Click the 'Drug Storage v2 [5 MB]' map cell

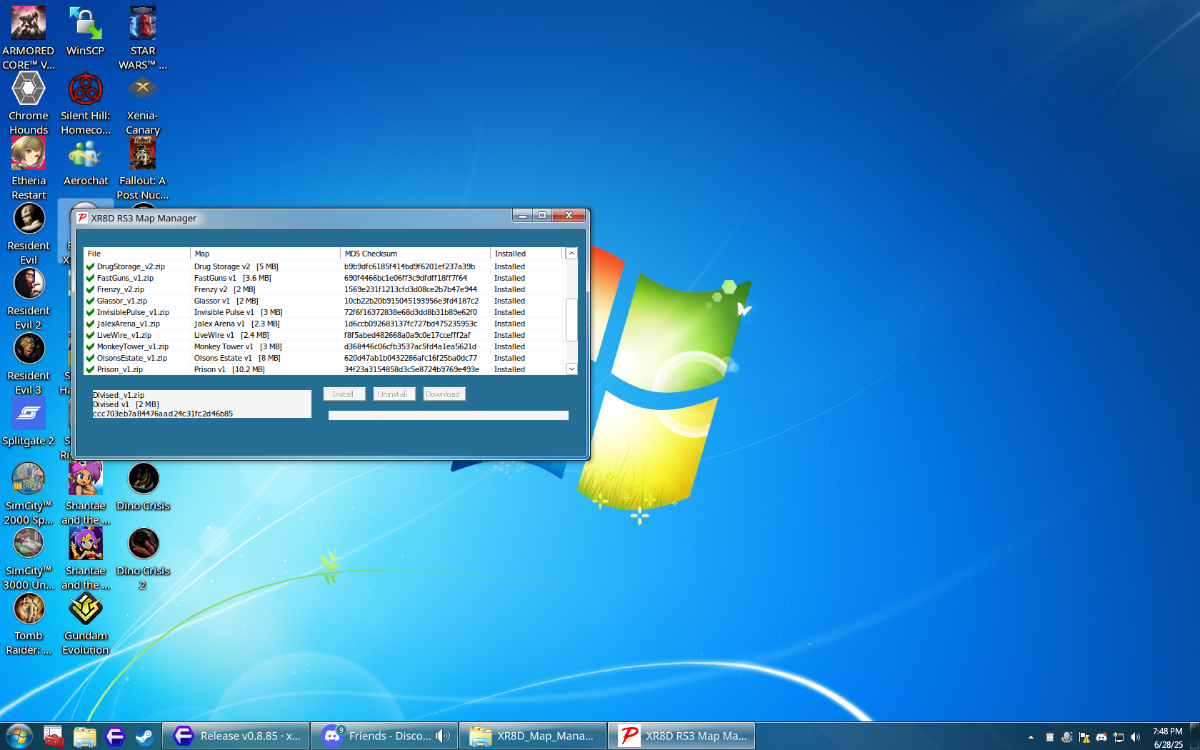(236, 267)
